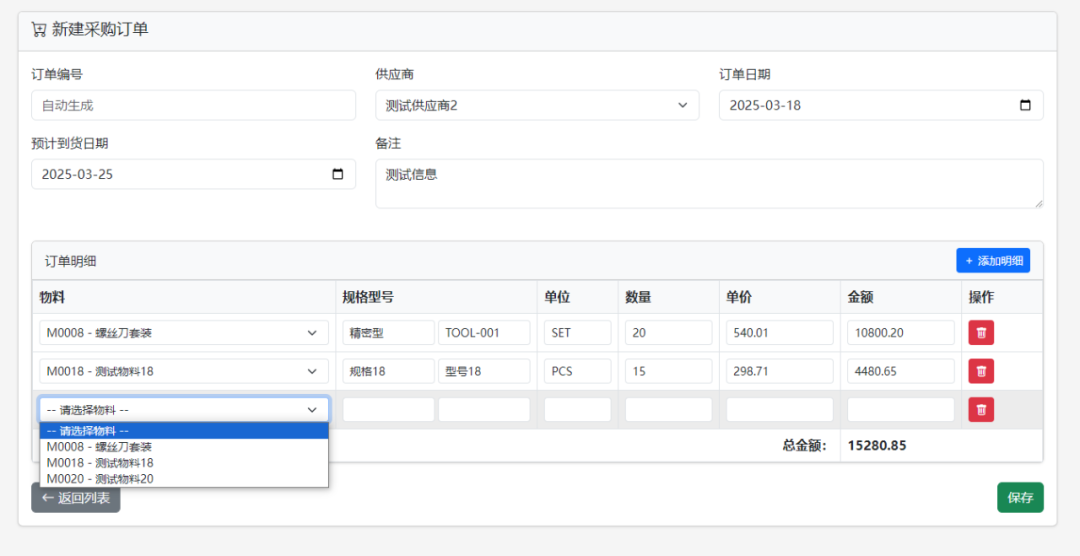Click the 新建采购订单 page title
This screenshot has width=1080, height=556.
(100, 30)
